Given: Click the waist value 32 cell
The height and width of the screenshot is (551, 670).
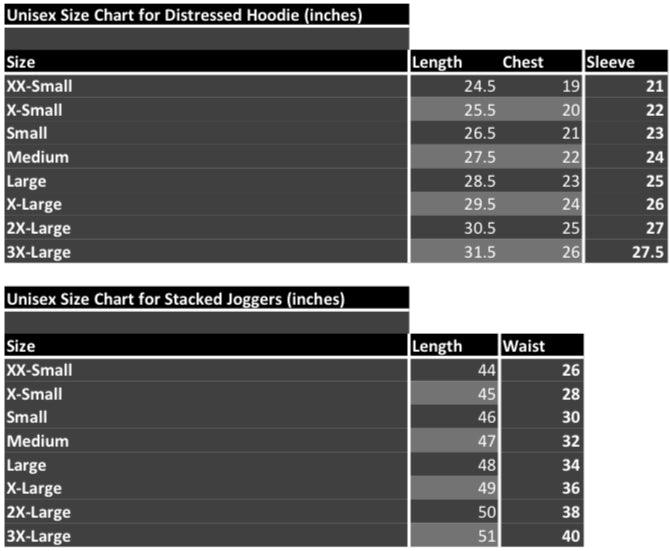Looking at the screenshot, I should [570, 441].
